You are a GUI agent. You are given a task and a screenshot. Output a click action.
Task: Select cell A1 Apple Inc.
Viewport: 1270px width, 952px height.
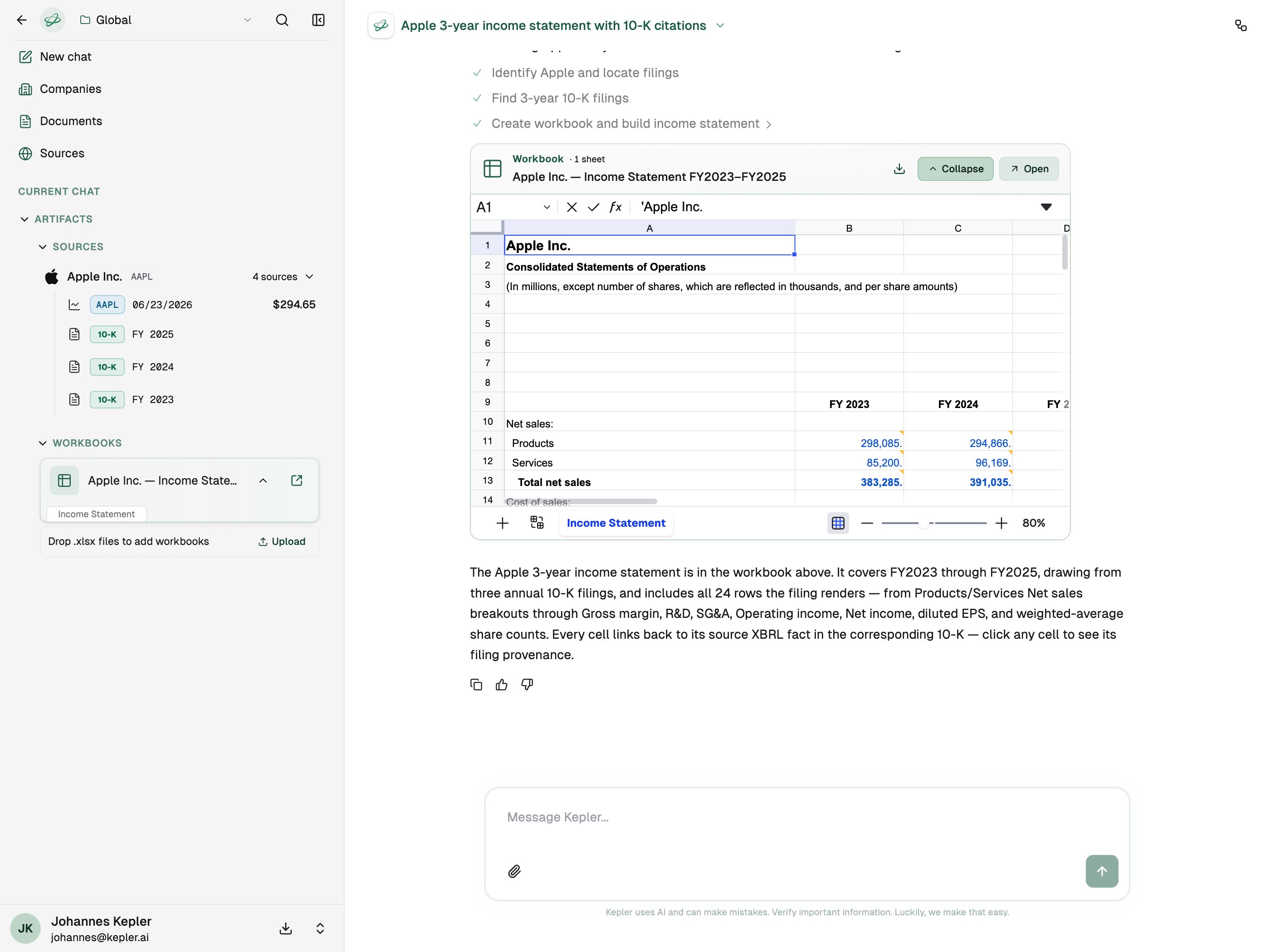point(650,246)
